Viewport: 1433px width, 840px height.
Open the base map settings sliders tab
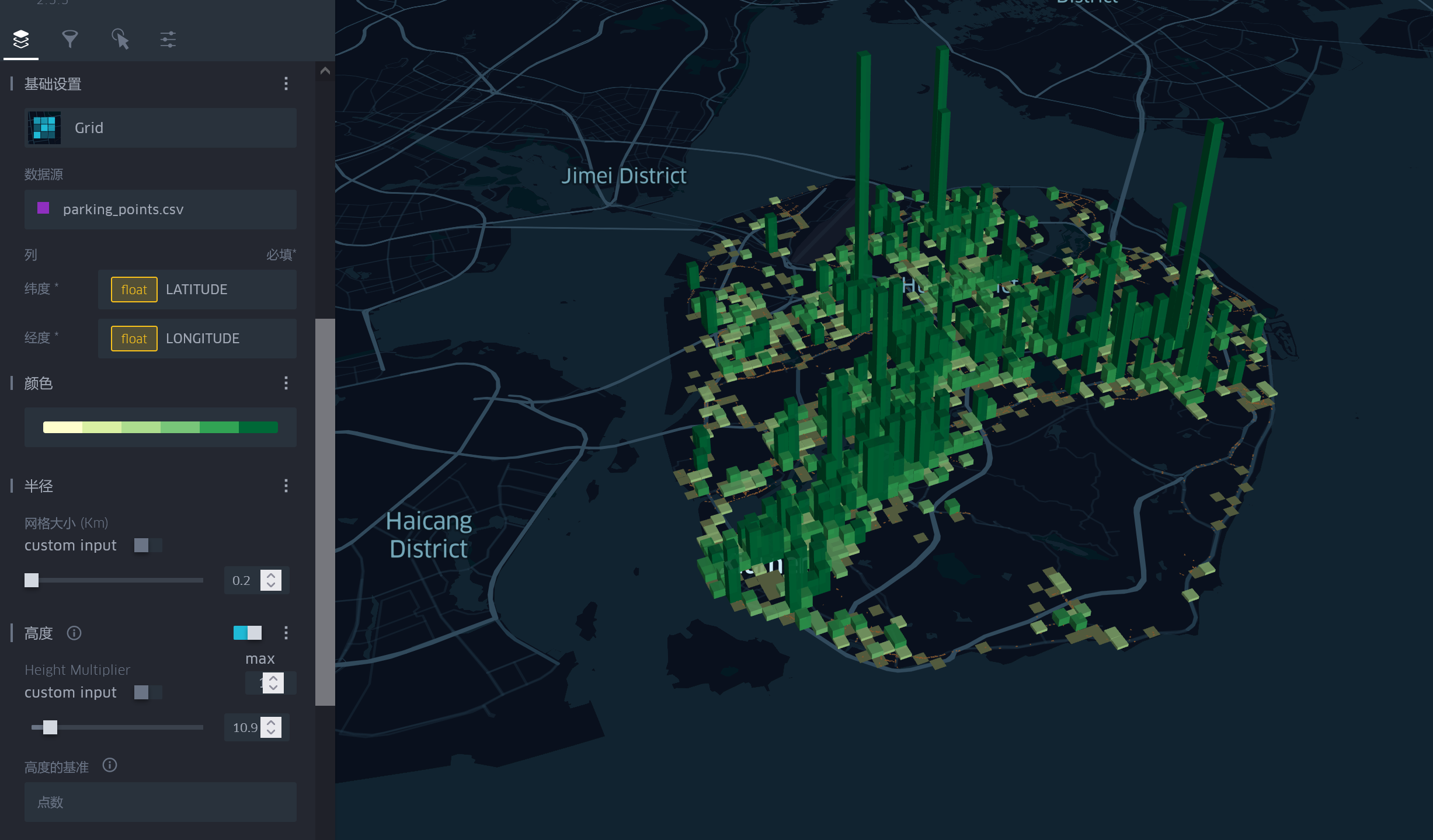click(x=168, y=40)
